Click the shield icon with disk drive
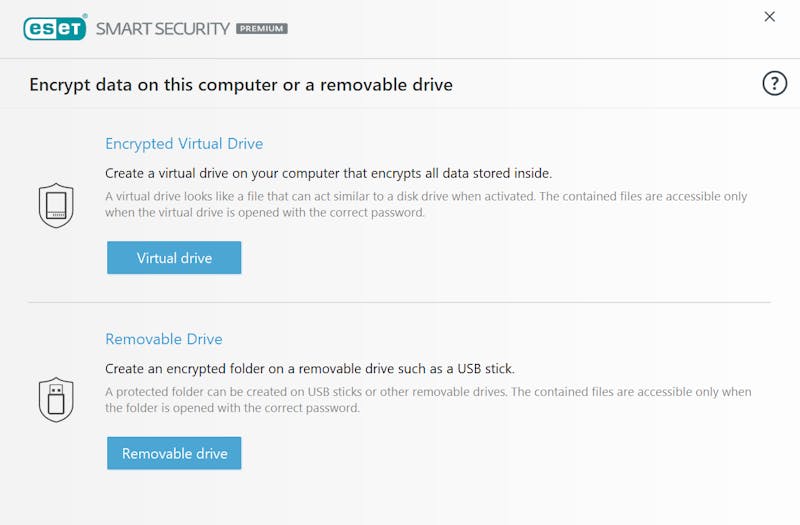The height and width of the screenshot is (525, 800). (56, 205)
